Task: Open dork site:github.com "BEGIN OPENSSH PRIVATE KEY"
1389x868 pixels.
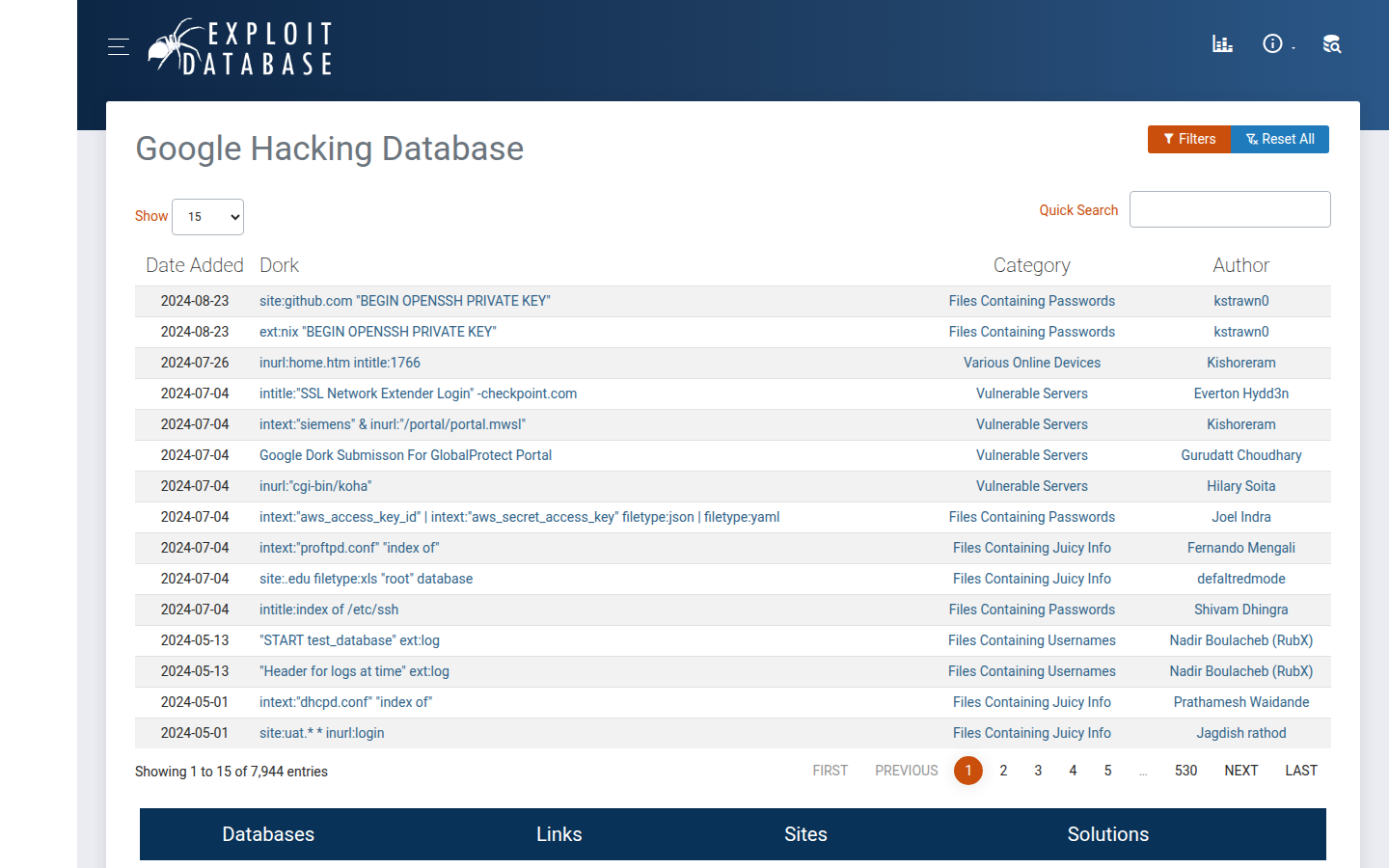Action: tap(405, 301)
